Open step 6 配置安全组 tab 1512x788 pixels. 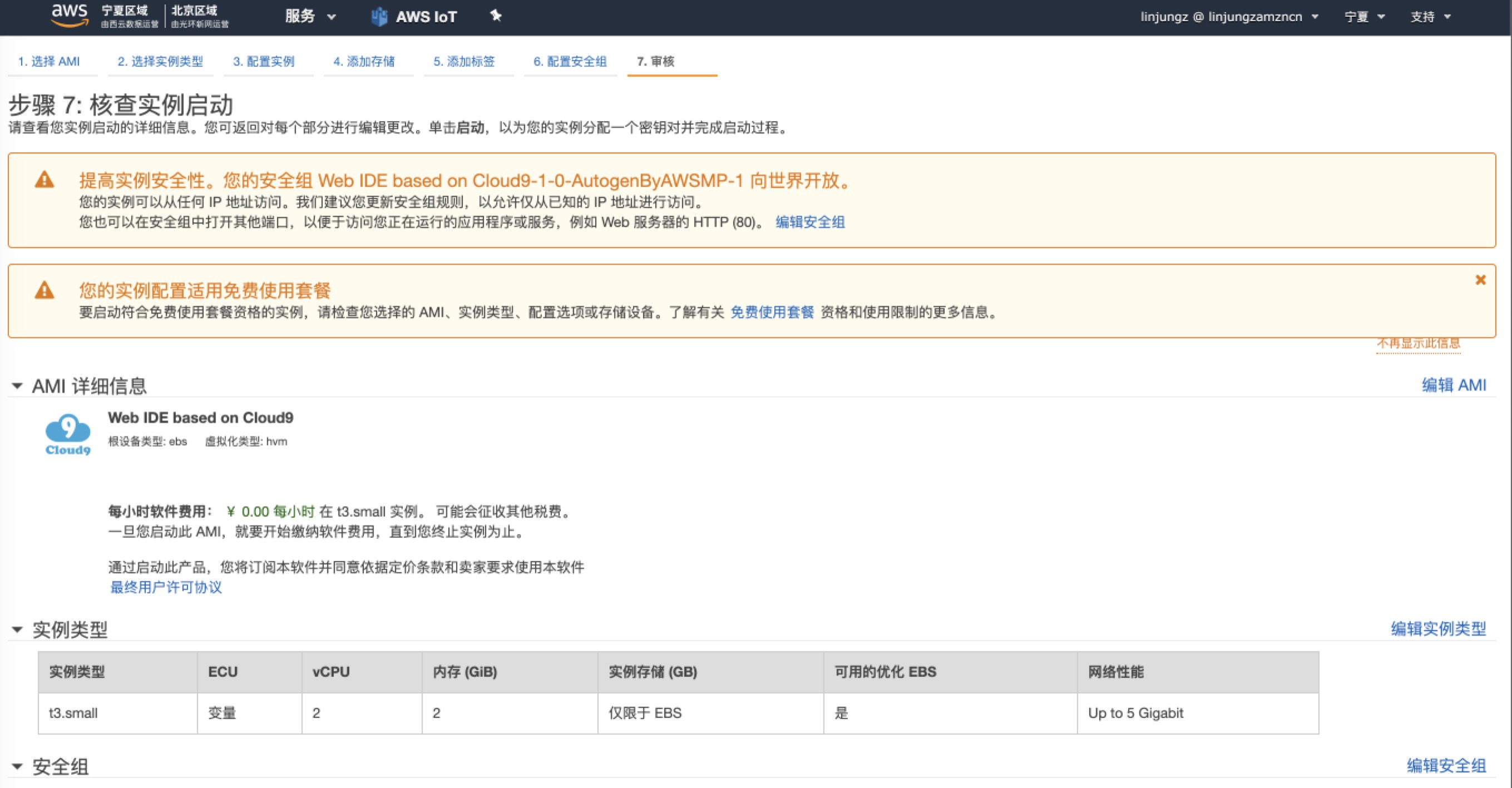(569, 61)
